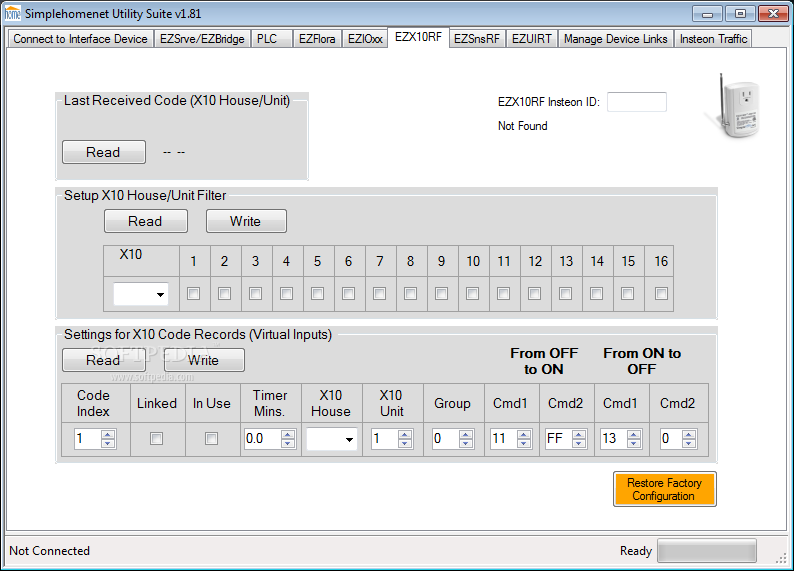Check unit 11 filter checkbox
This screenshot has width=794, height=571.
click(x=503, y=294)
